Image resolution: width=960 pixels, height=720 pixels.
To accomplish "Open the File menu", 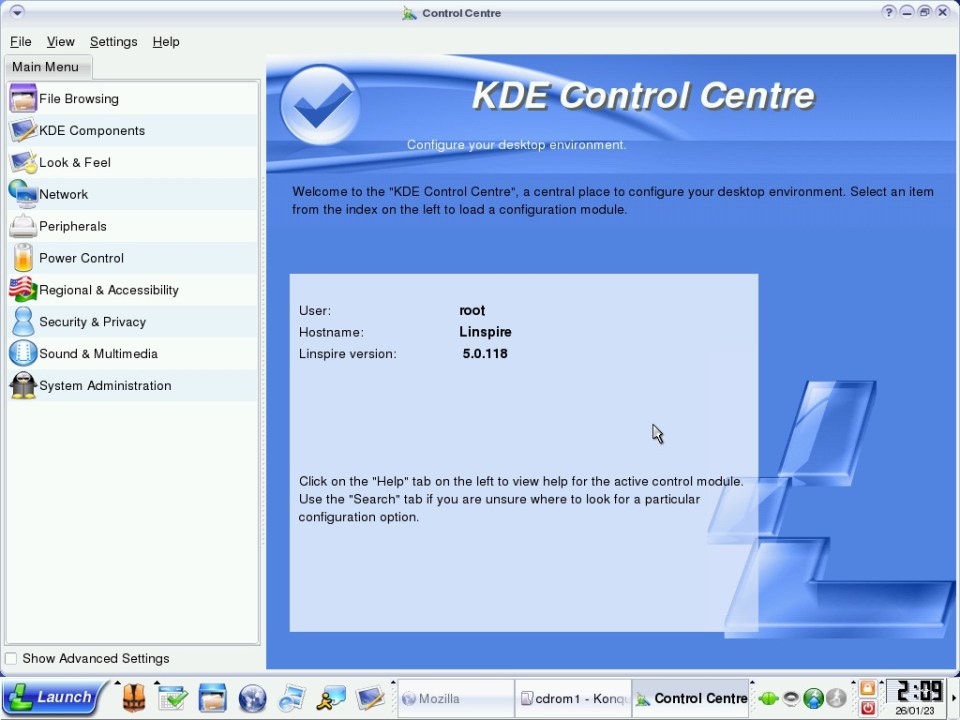I will (x=20, y=42).
